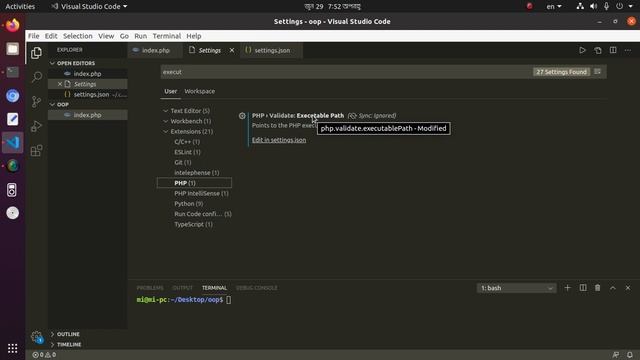Switch to the Workspace settings tab
The image size is (640, 360).
200,91
